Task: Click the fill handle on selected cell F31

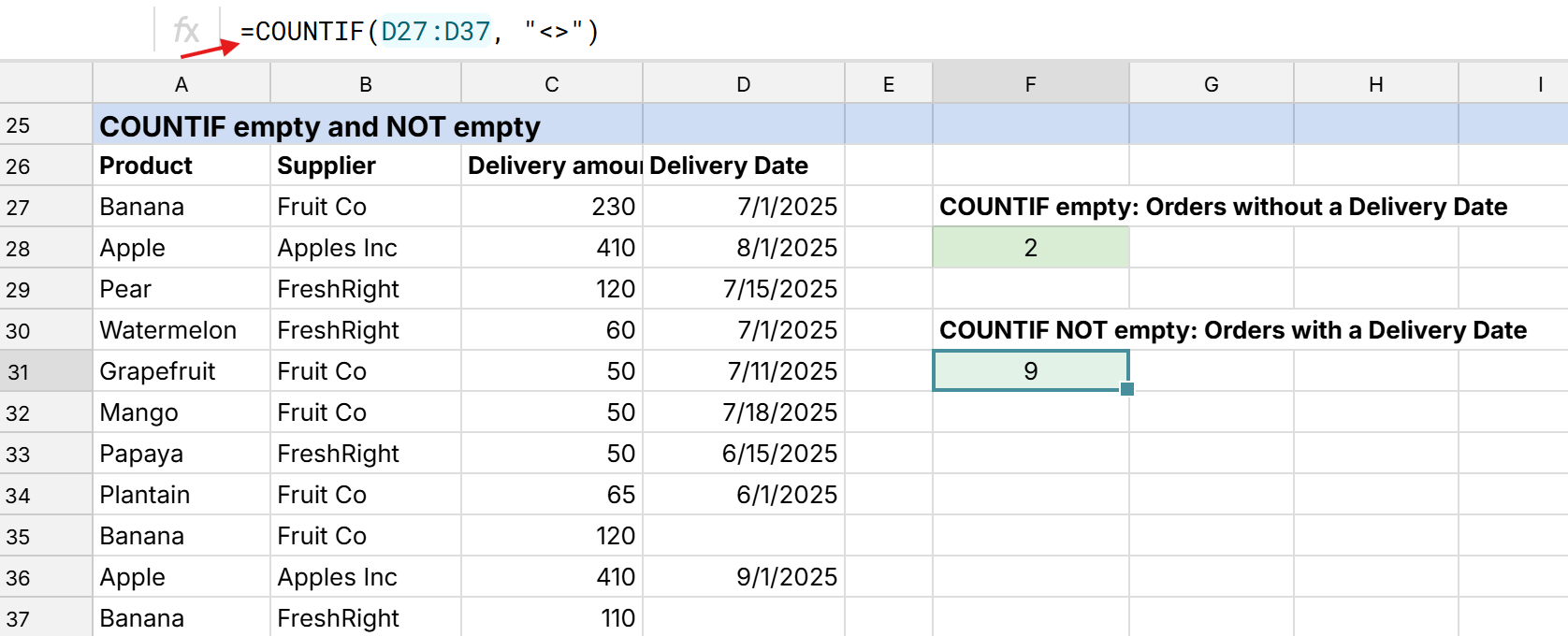Action: click(x=1127, y=389)
